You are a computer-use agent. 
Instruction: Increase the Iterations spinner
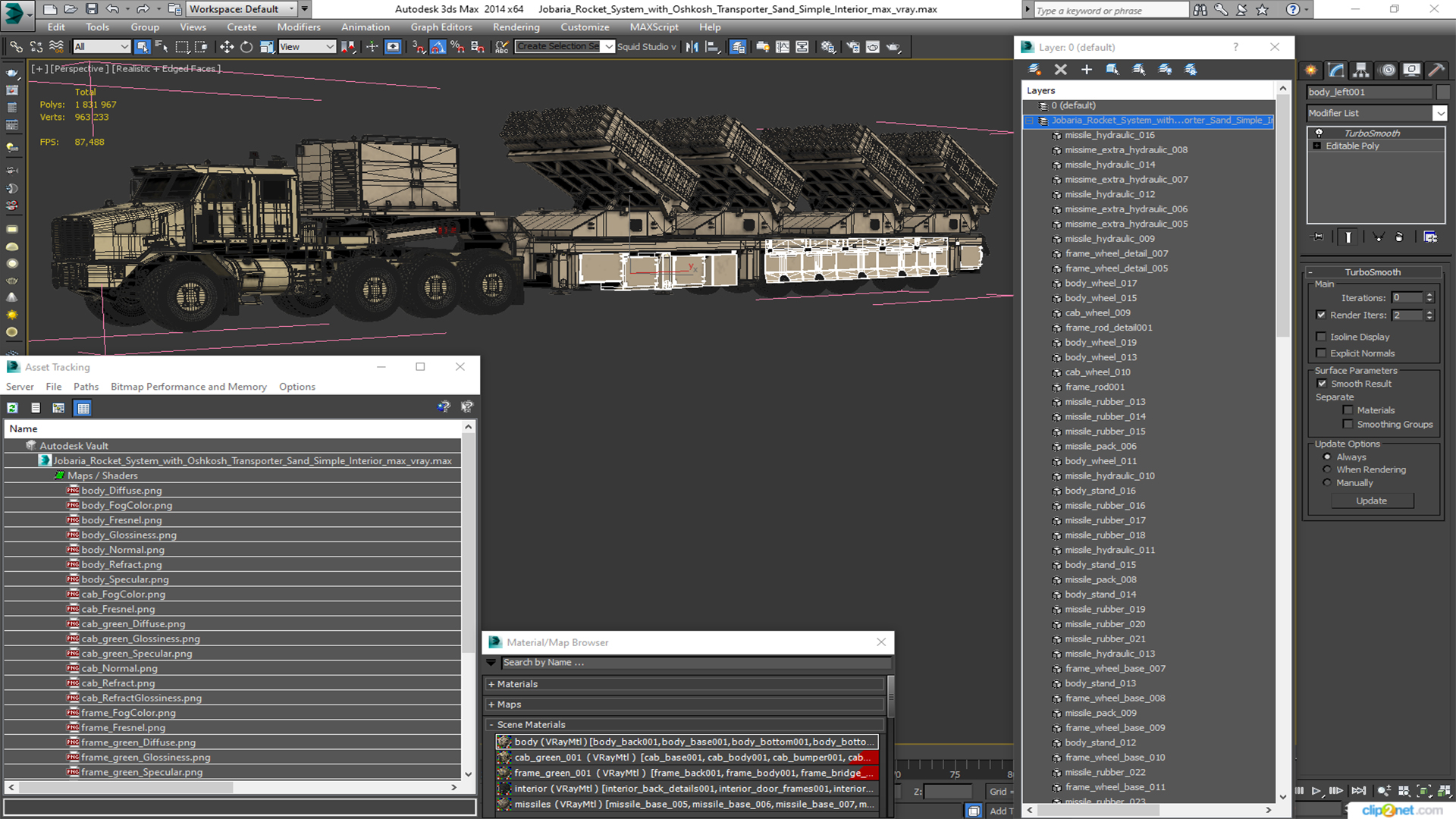tap(1429, 295)
